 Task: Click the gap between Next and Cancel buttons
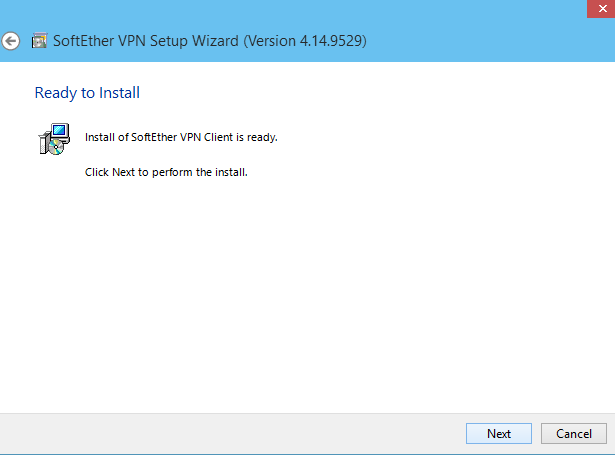point(536,433)
